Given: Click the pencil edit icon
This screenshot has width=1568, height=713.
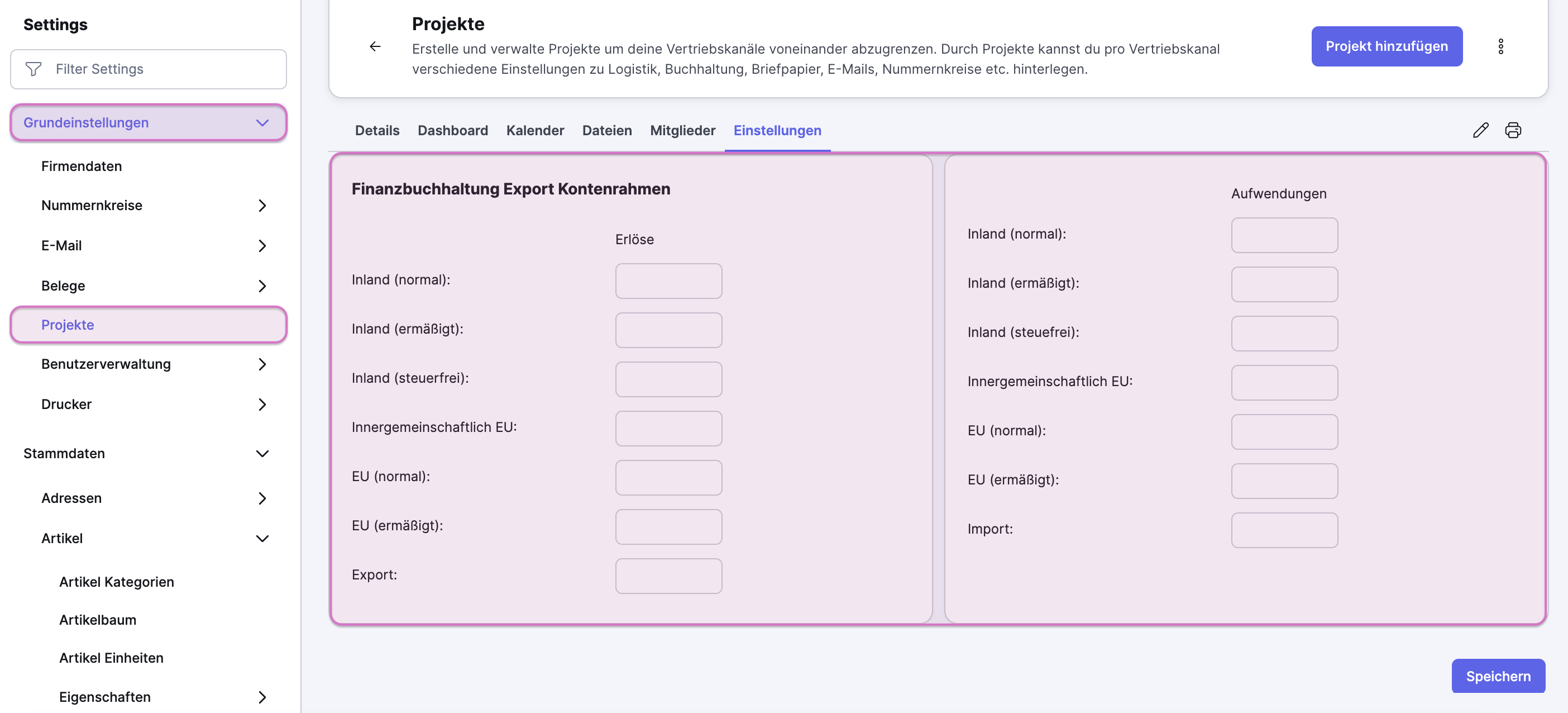Looking at the screenshot, I should click(x=1480, y=130).
